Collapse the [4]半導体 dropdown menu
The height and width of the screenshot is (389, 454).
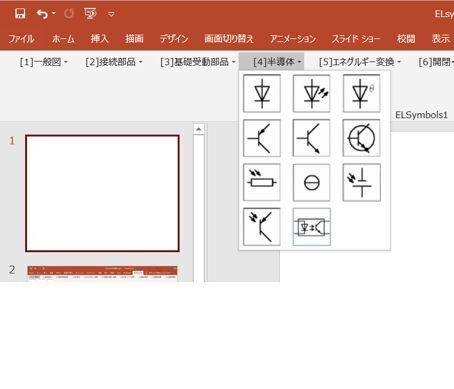pyautogui.click(x=271, y=62)
